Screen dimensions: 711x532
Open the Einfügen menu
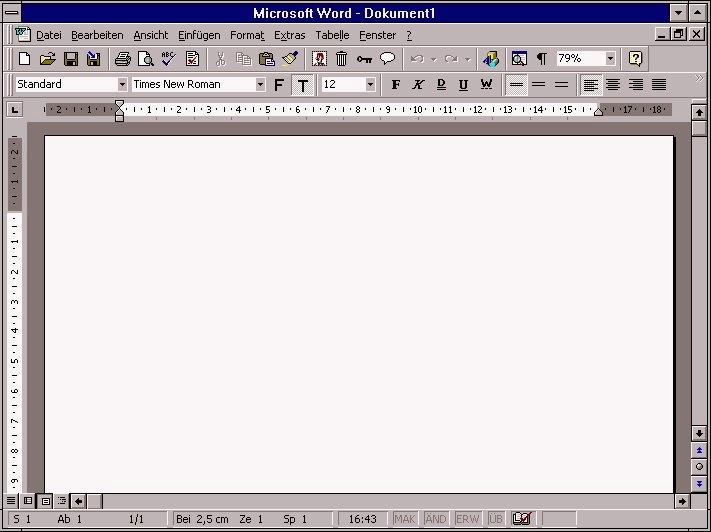pyautogui.click(x=199, y=35)
